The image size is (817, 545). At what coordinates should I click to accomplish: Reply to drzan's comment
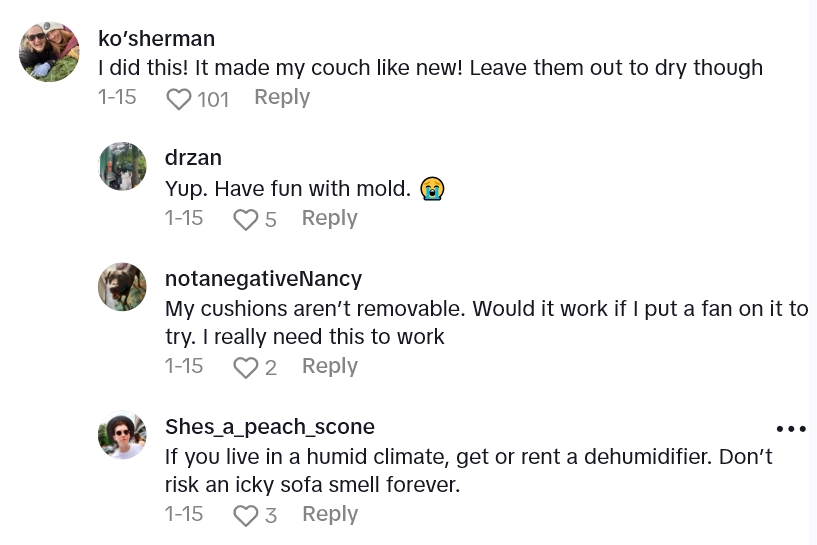(x=329, y=218)
